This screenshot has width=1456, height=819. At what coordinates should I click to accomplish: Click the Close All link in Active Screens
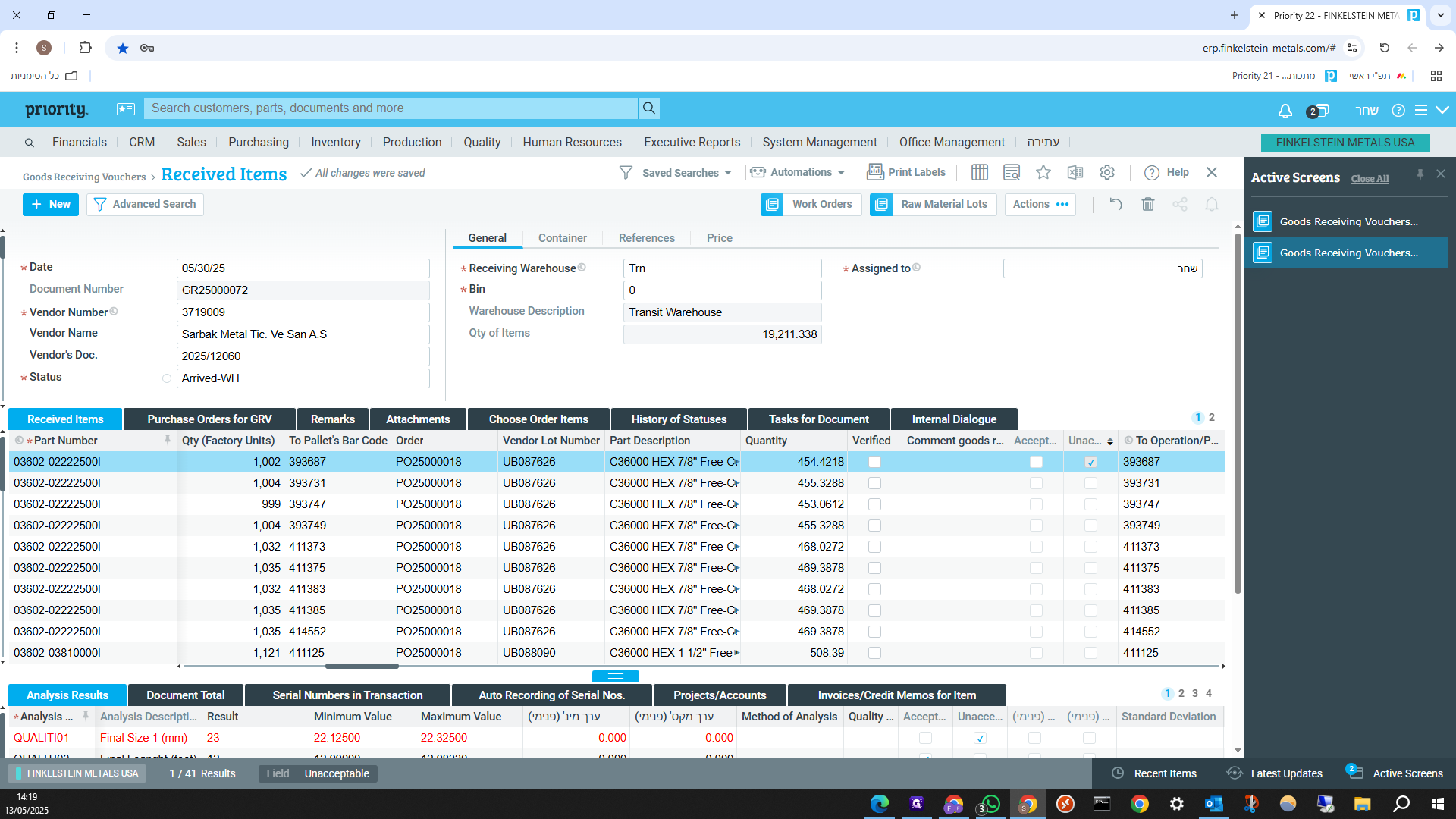coord(1370,179)
